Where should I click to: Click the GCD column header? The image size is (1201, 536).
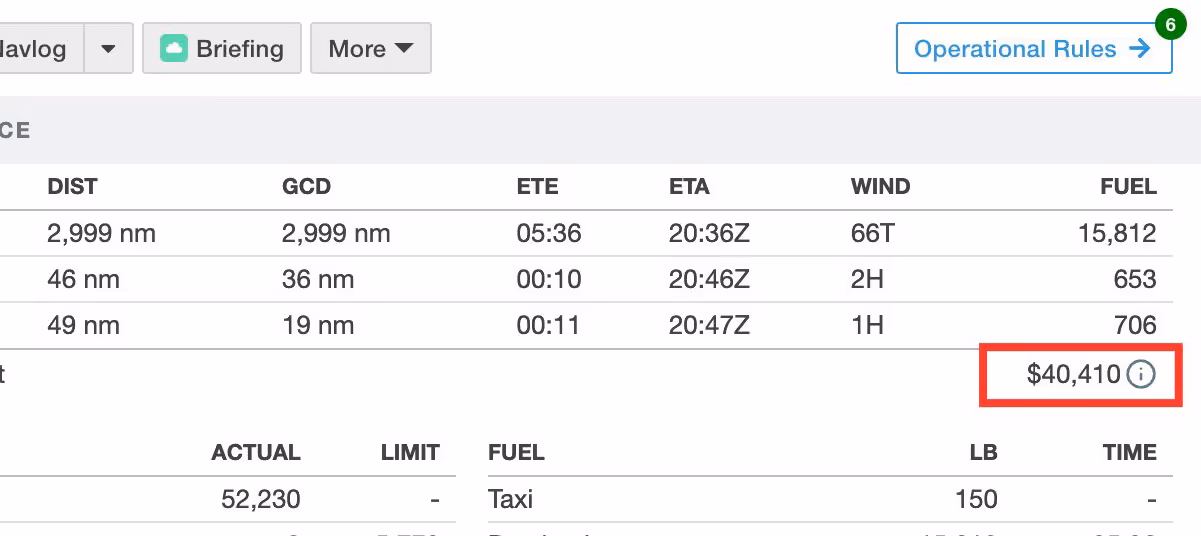[306, 186]
